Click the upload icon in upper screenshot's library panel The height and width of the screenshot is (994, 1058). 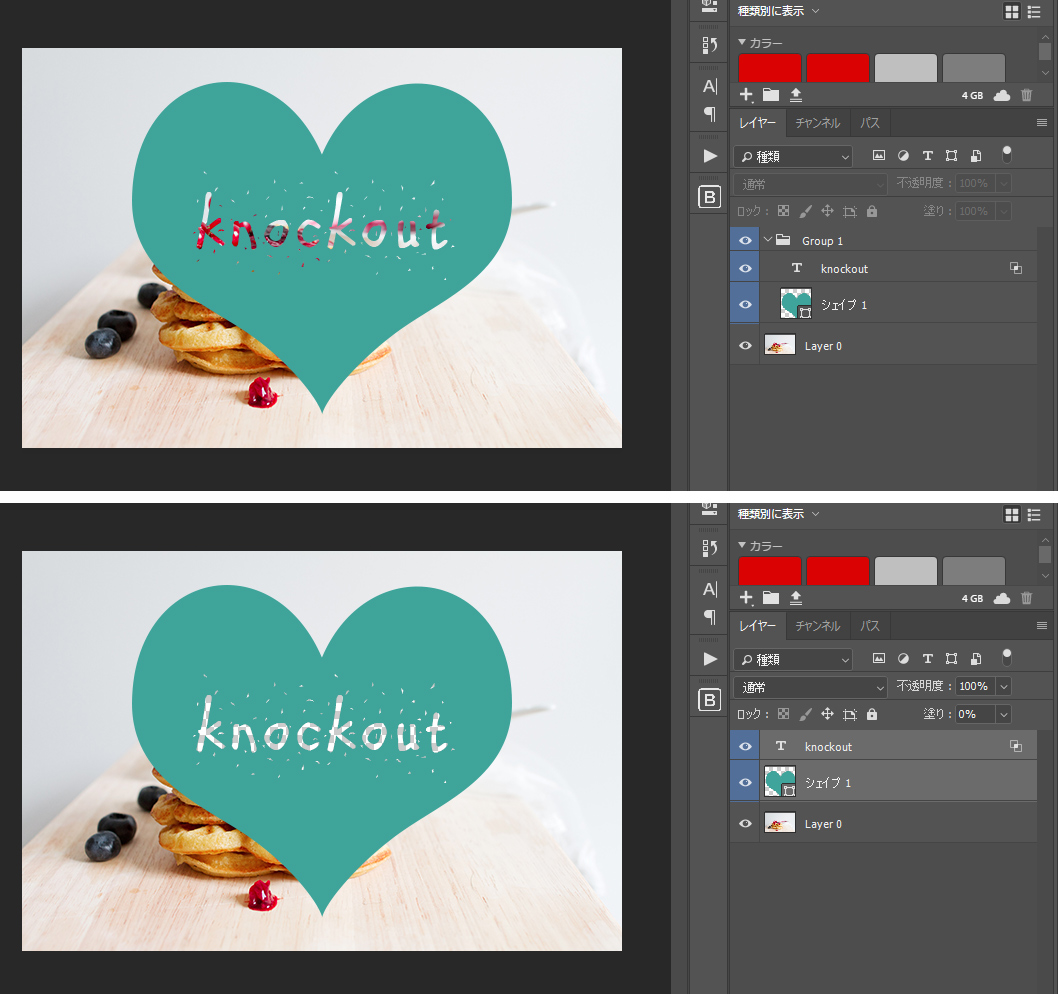[x=796, y=95]
